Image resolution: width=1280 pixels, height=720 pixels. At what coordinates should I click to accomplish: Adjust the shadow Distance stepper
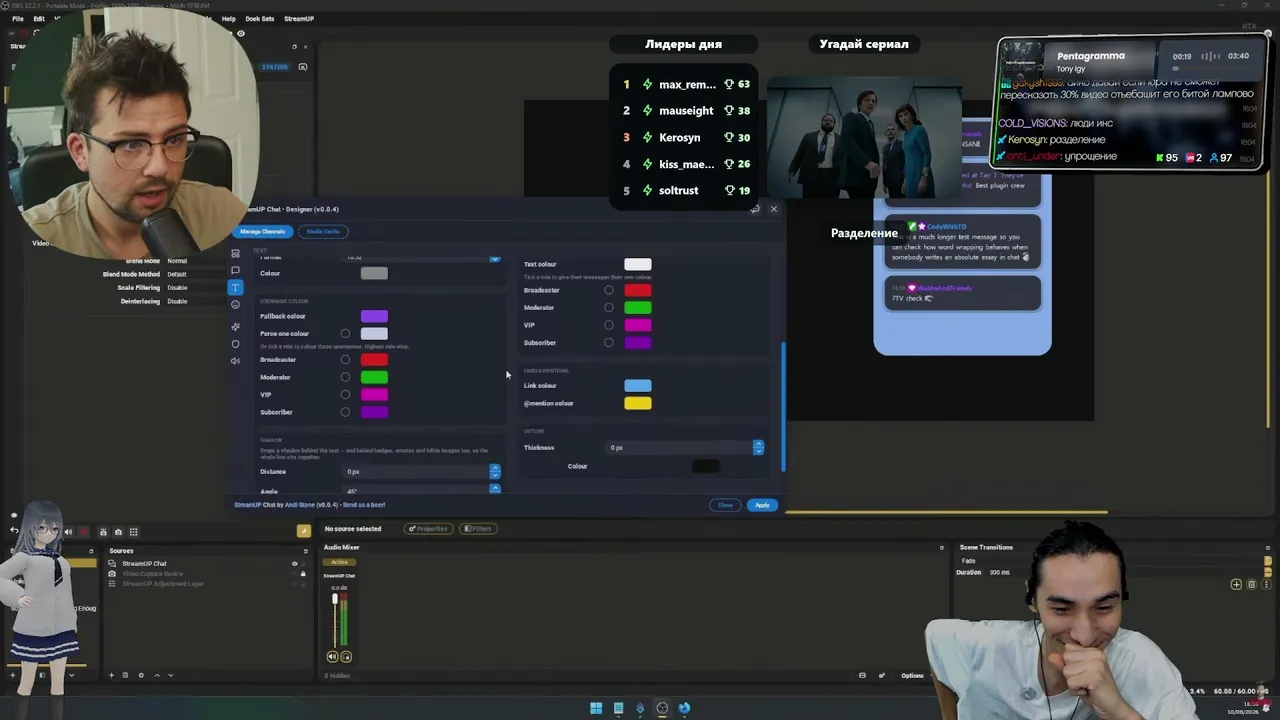click(x=495, y=471)
